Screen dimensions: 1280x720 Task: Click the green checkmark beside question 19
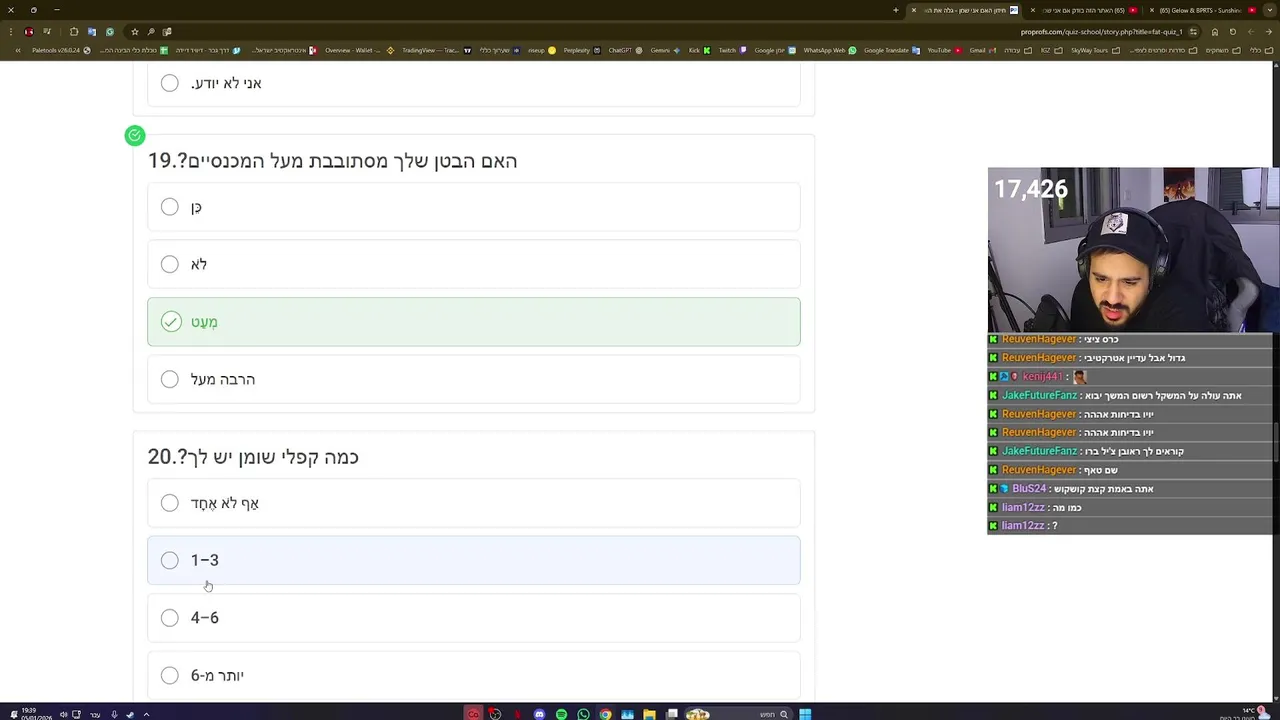[135, 135]
